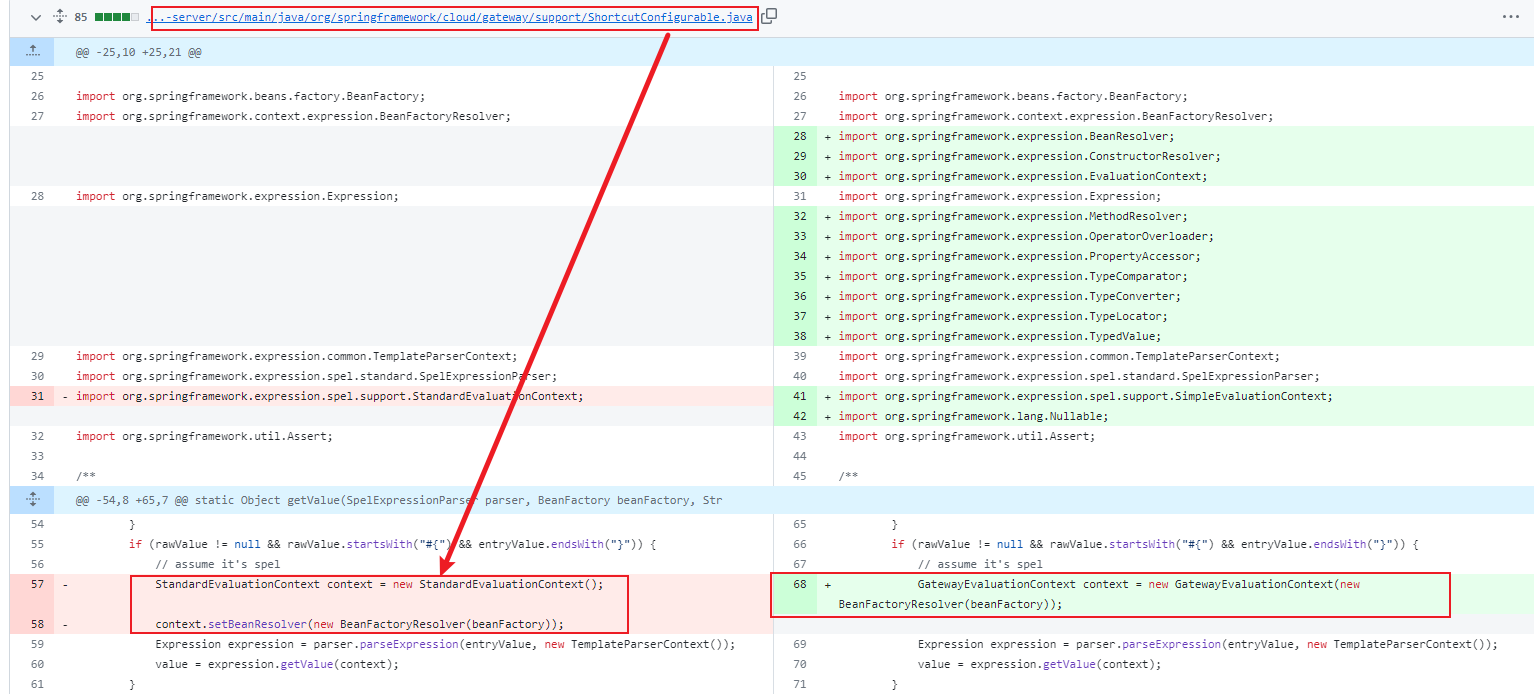1534x694 pixels.
Task: Select added line number 36 for TypeConverter import
Action: 799,296
